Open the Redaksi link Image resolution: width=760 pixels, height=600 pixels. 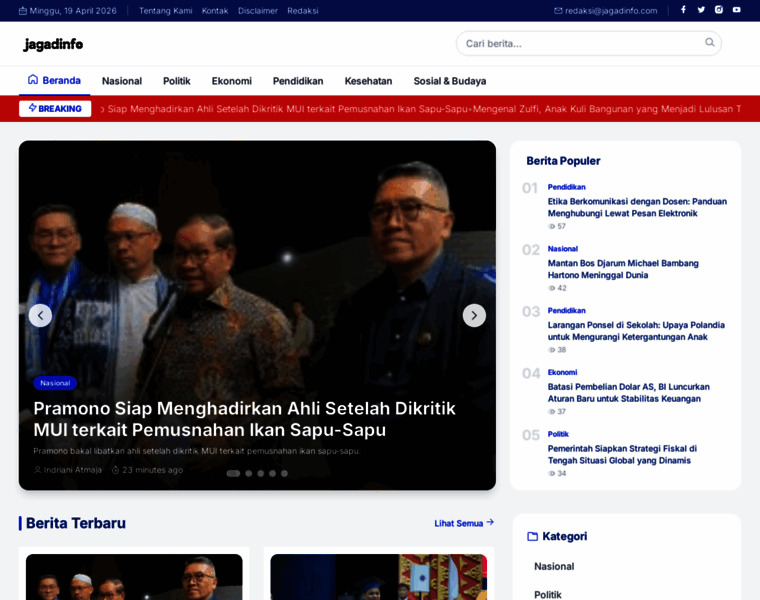click(x=302, y=11)
